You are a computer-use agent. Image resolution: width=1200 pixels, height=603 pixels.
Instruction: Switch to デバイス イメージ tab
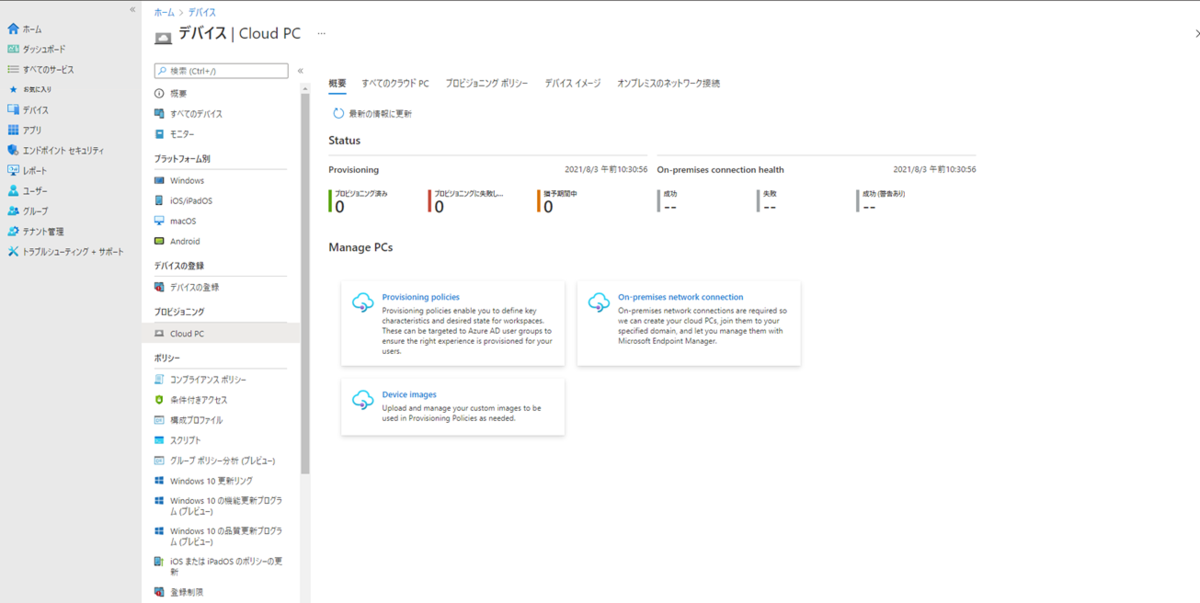(x=572, y=83)
